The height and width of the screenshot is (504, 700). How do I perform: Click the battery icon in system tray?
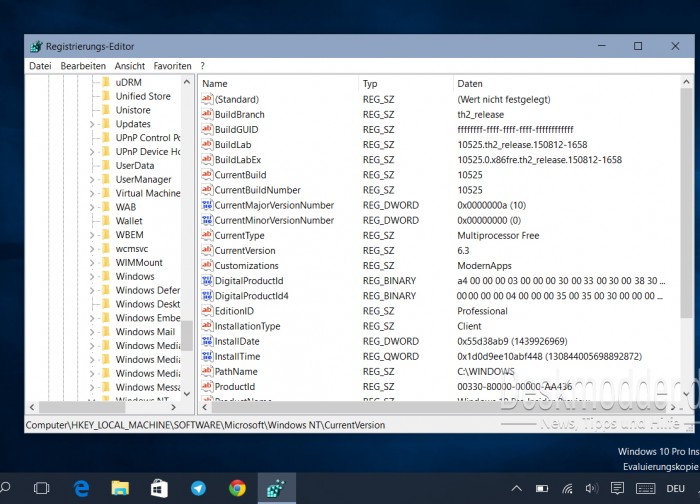coord(542,488)
